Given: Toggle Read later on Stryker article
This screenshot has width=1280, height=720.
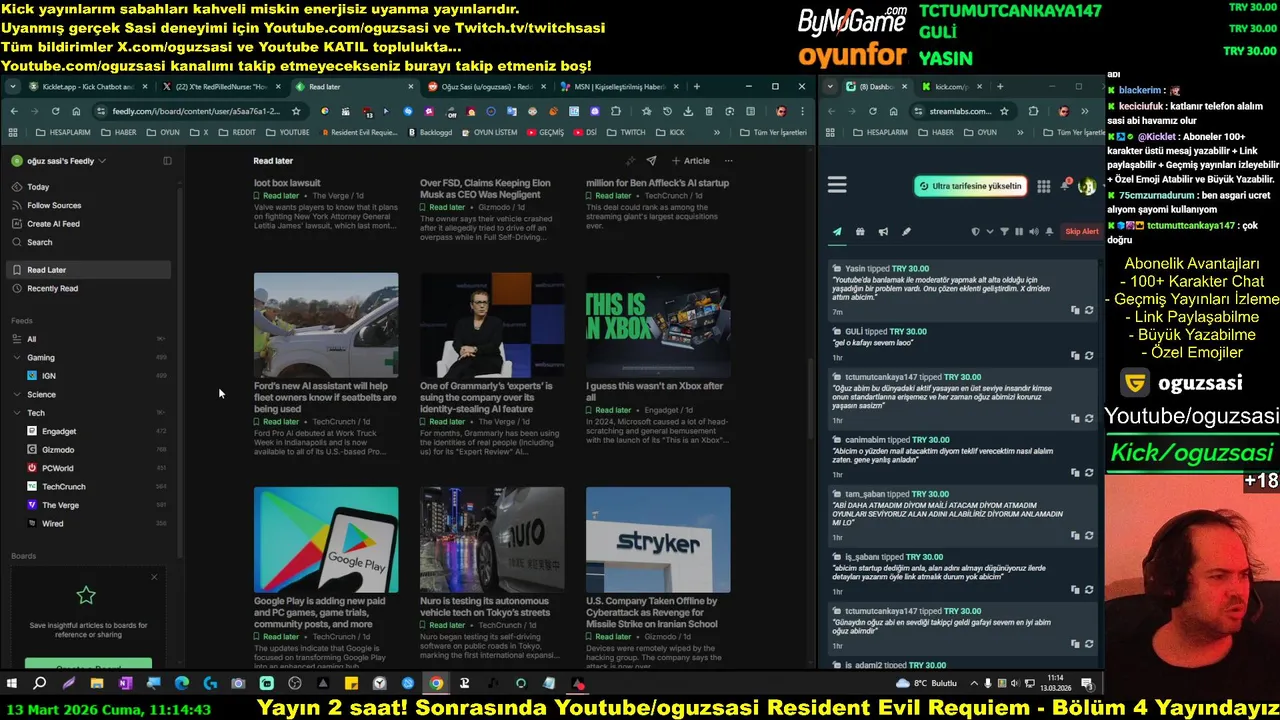Looking at the screenshot, I should point(608,637).
